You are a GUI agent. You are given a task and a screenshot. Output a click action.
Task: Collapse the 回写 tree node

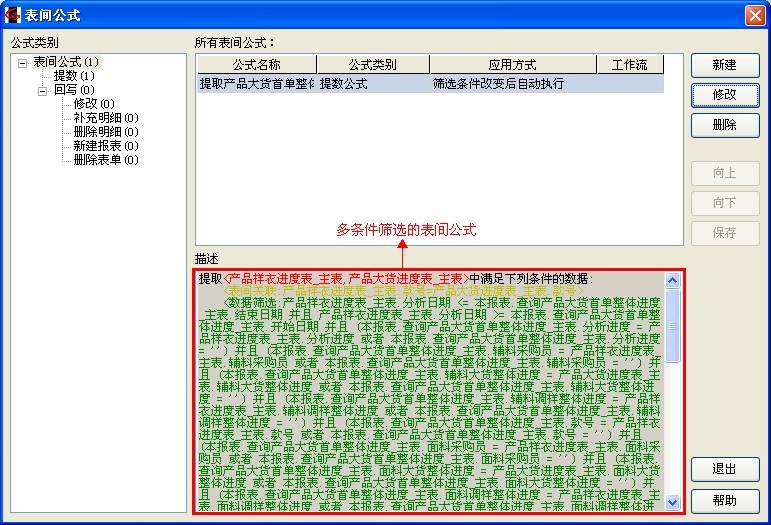43,90
